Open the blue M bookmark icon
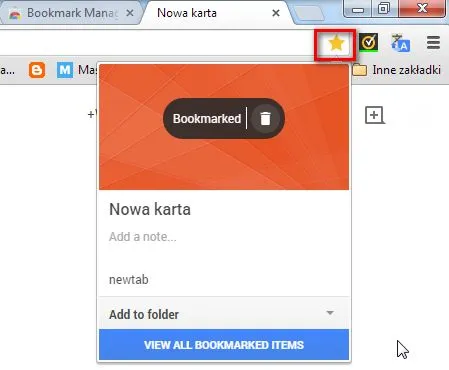The width and height of the screenshot is (449, 370). tap(65, 70)
